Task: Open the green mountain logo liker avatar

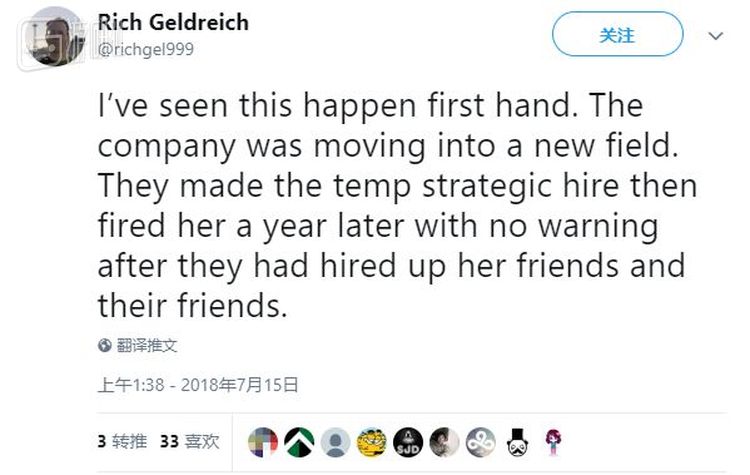Action: (299, 440)
